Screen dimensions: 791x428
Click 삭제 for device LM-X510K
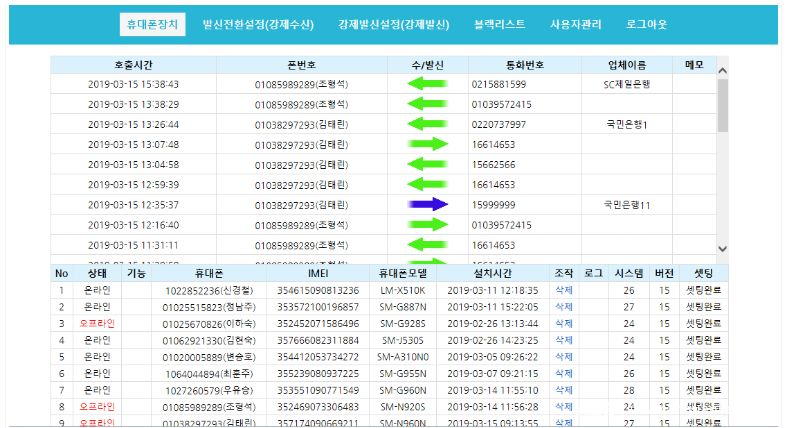coord(563,290)
